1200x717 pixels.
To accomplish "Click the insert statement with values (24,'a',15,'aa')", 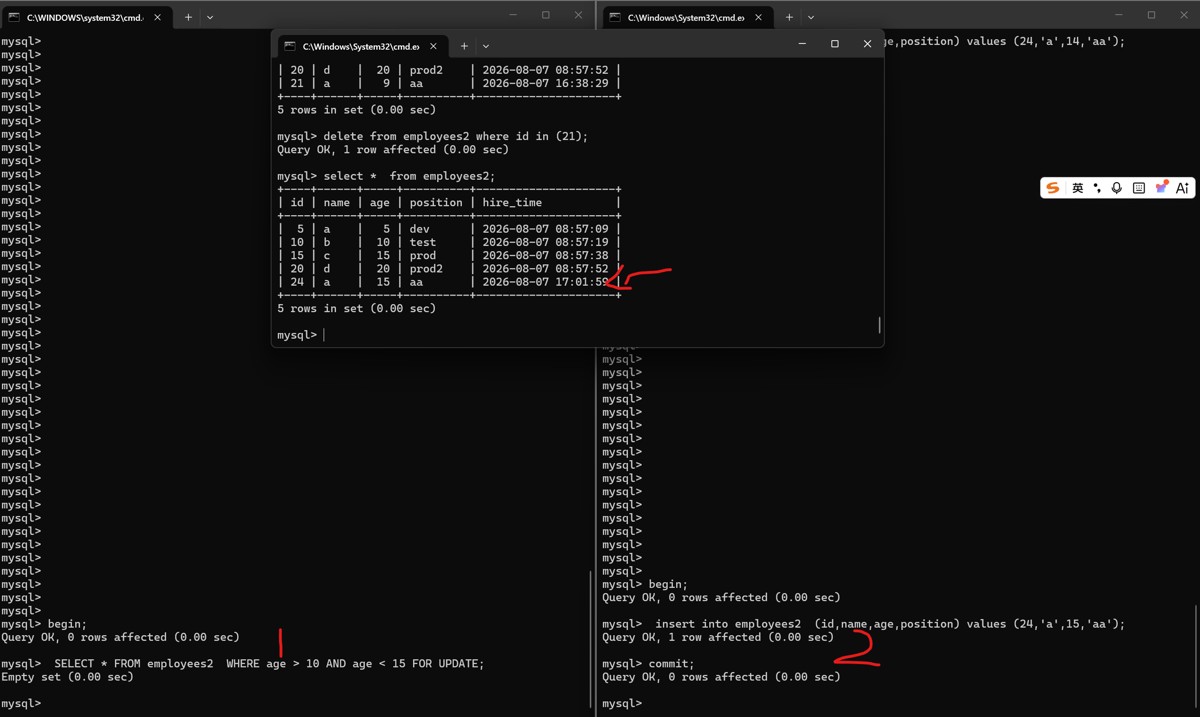I will [890, 624].
